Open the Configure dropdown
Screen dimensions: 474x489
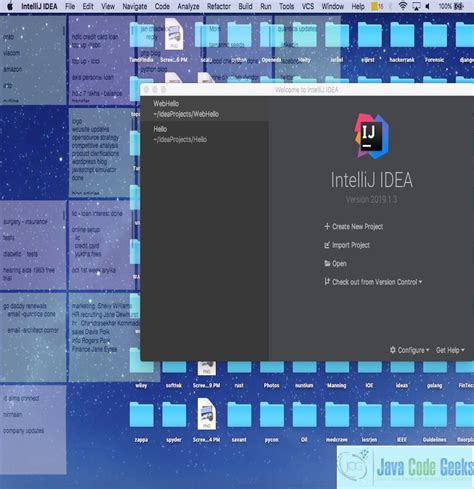[409, 350]
